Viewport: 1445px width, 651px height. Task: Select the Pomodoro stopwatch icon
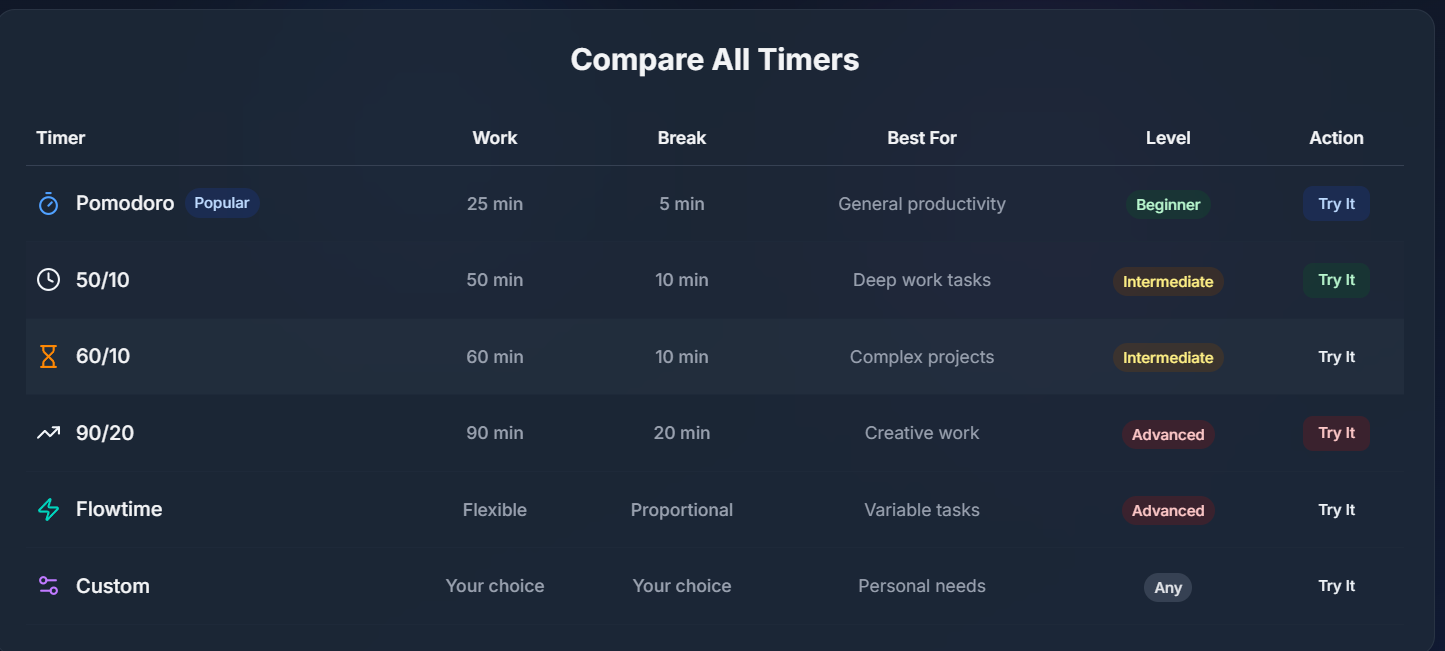click(x=48, y=203)
